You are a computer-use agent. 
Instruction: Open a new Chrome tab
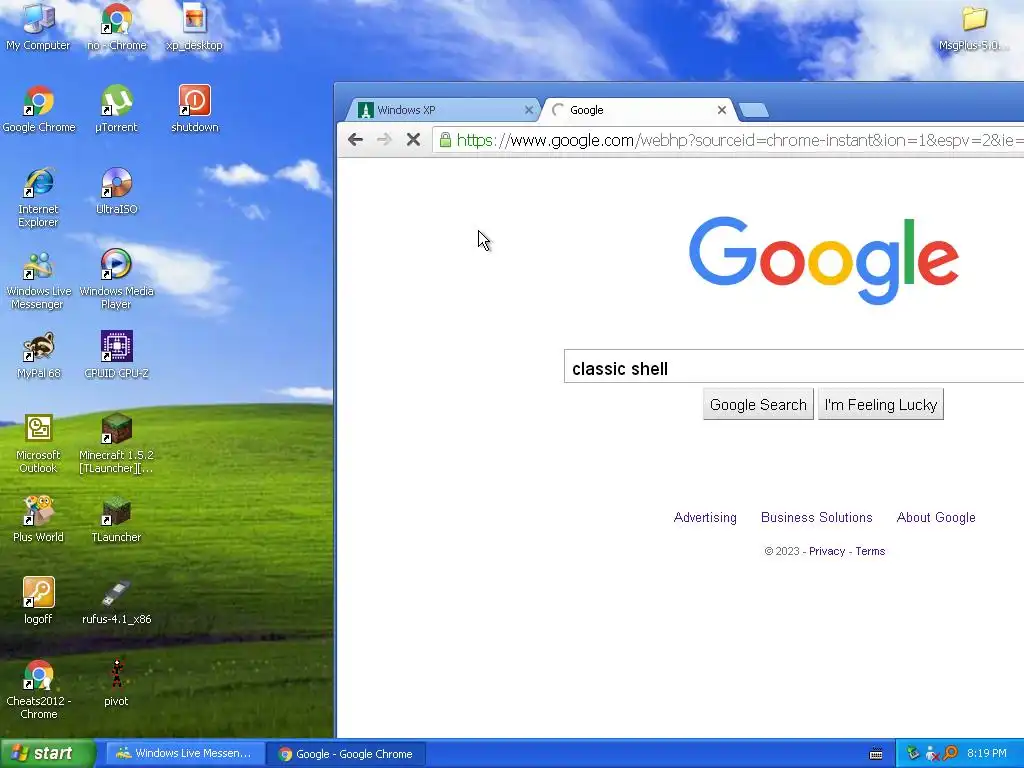[x=754, y=110]
